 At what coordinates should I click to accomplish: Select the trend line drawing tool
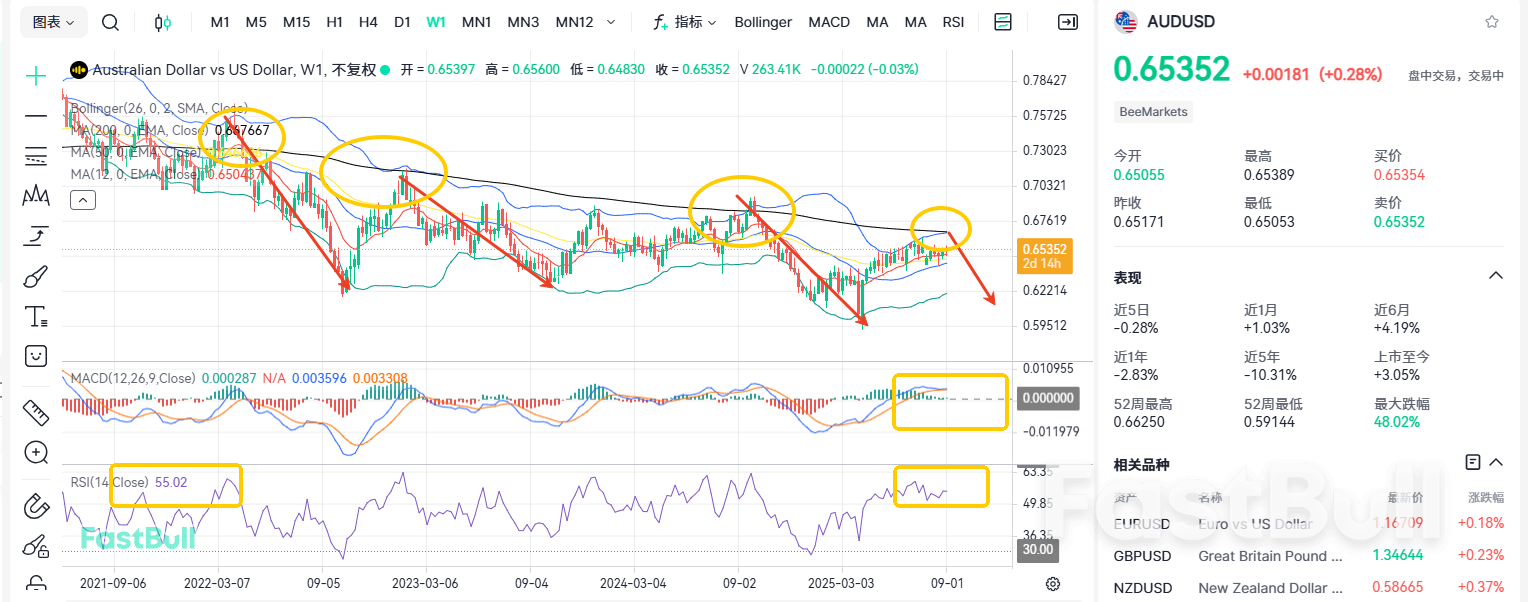point(35,117)
